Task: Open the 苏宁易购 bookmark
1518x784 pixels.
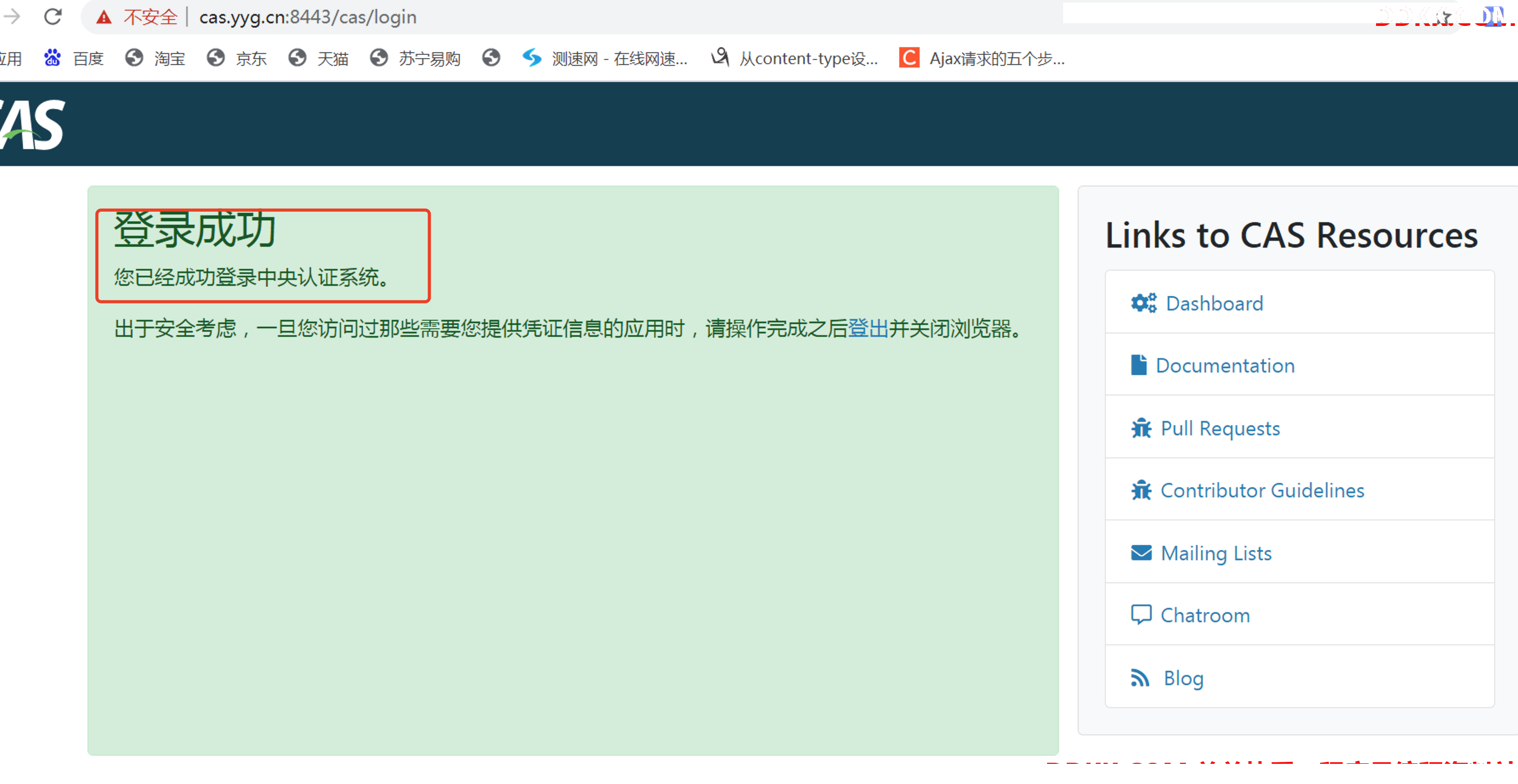Action: [x=429, y=59]
